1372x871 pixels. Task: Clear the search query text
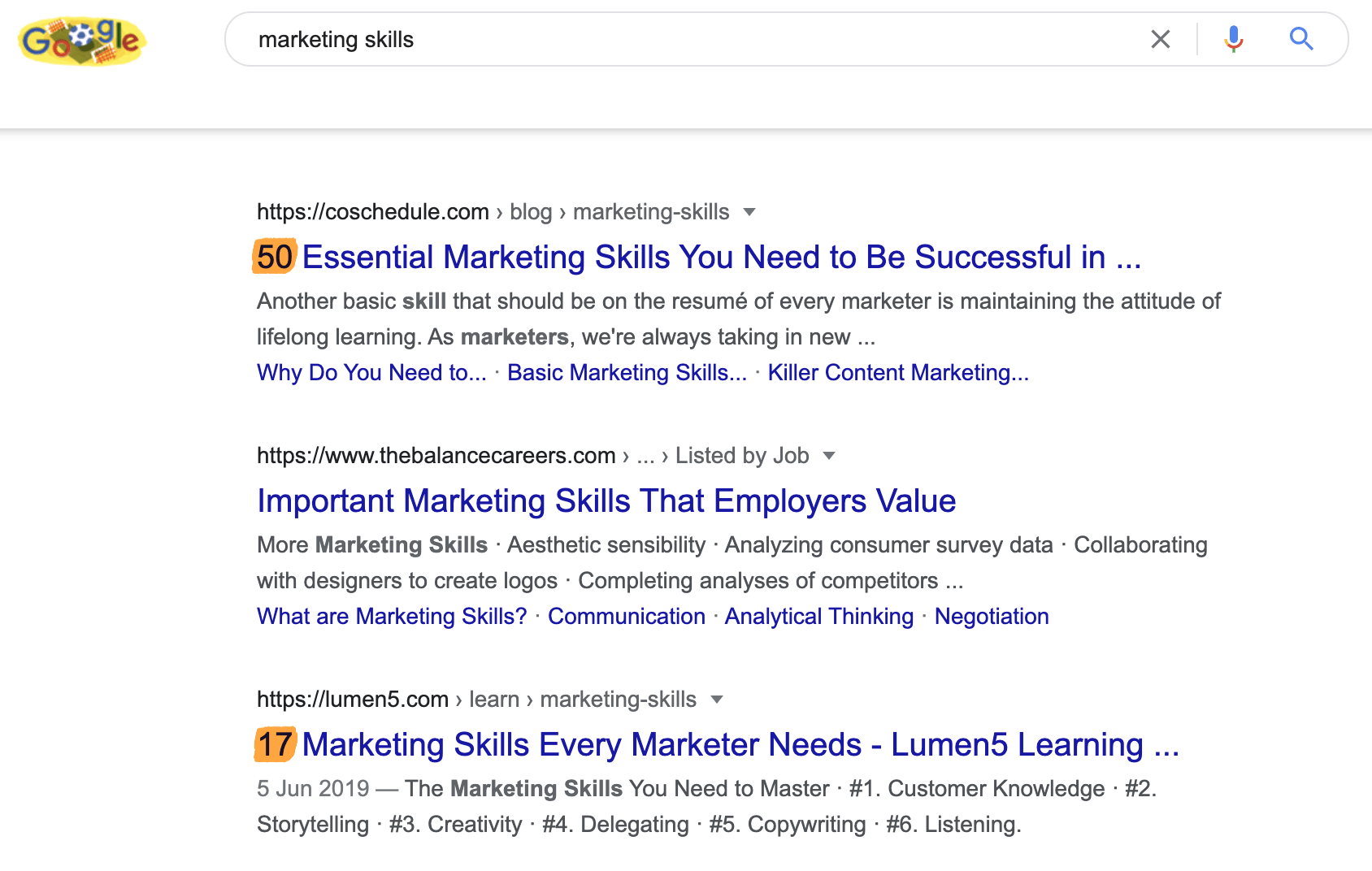click(x=1160, y=39)
